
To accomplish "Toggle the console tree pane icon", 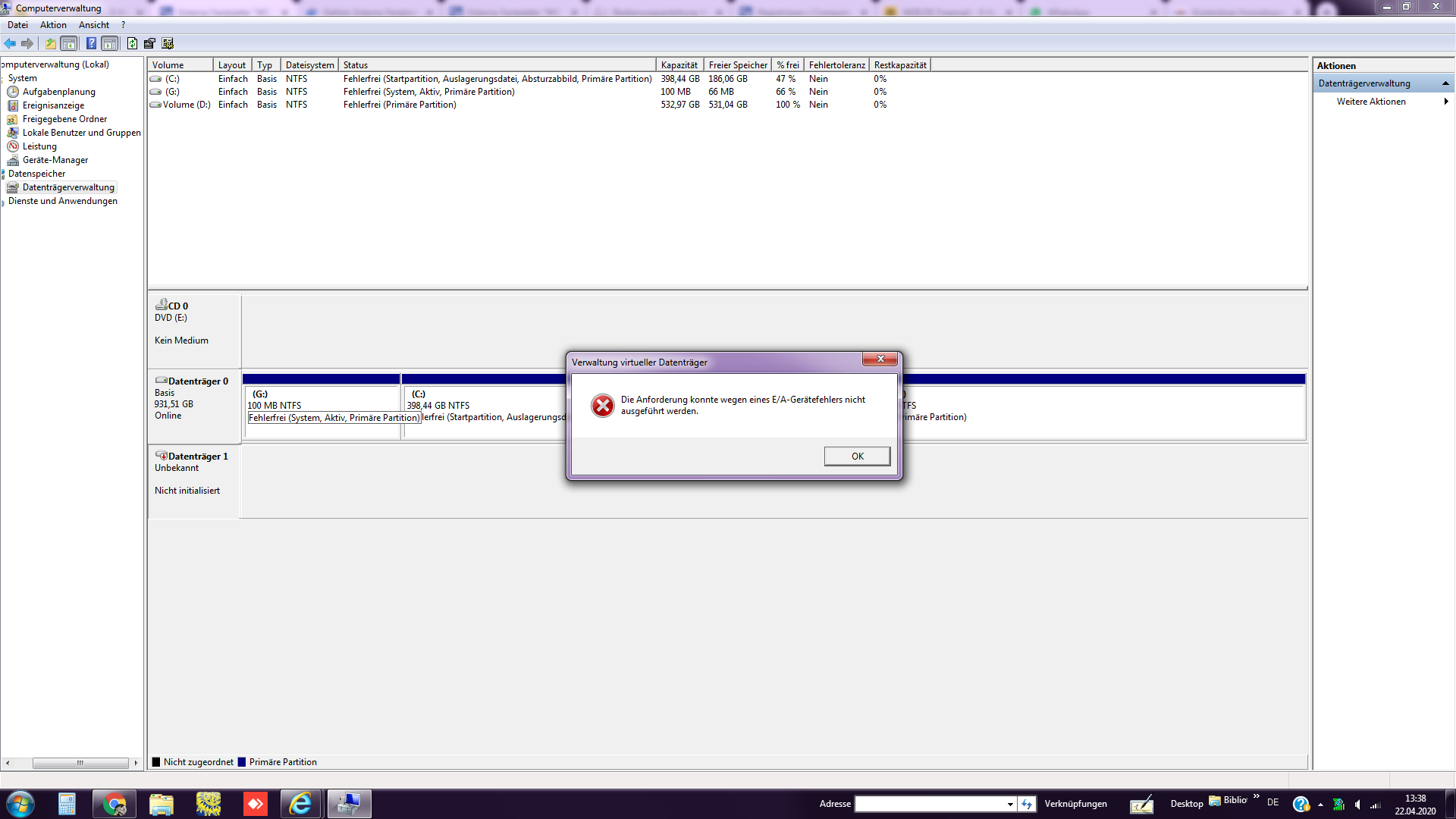I will [69, 43].
